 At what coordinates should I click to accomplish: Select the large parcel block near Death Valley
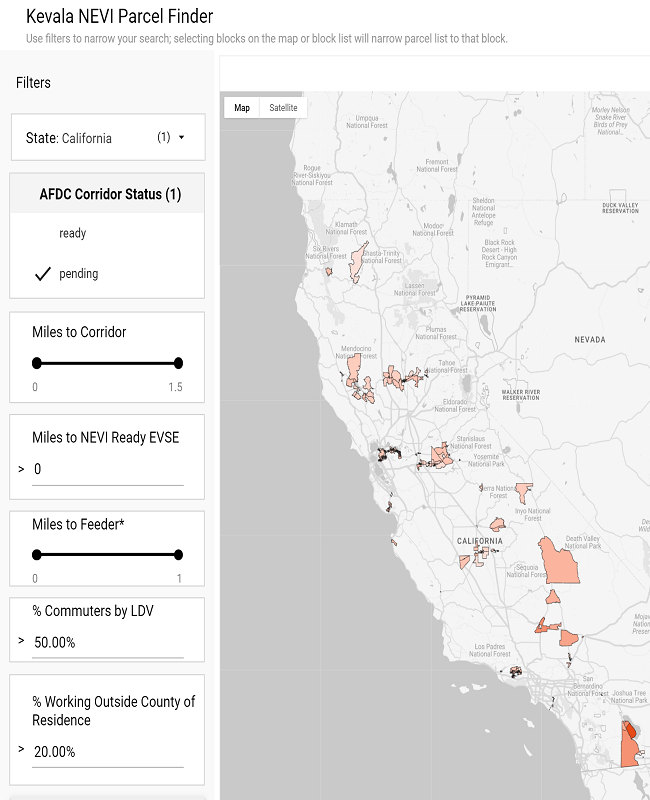(x=559, y=562)
